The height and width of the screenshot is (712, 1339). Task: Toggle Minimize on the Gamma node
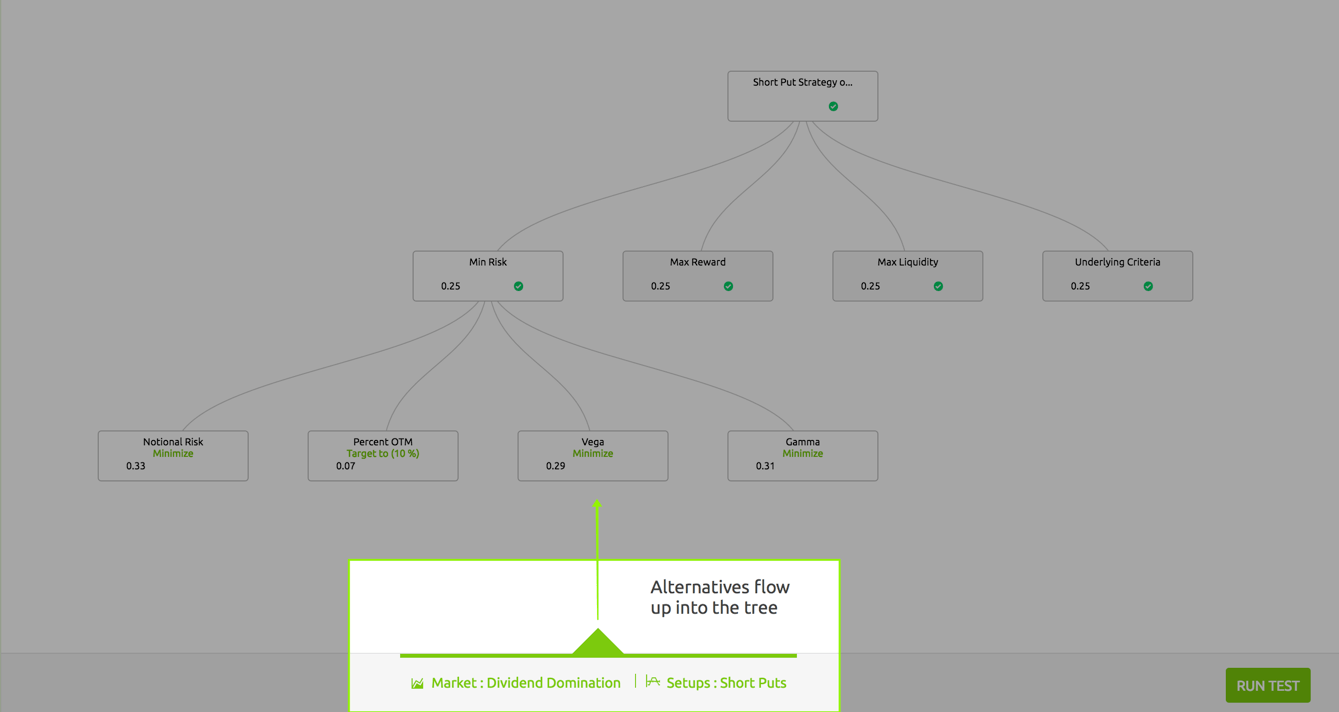(802, 452)
